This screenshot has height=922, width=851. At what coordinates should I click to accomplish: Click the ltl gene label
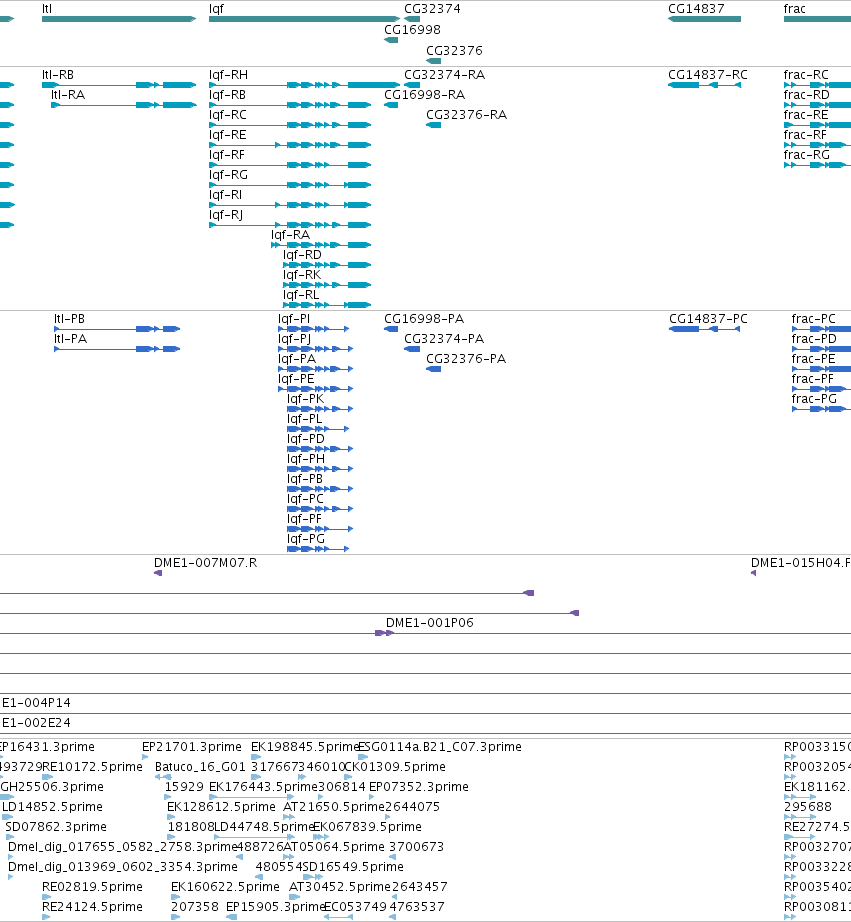click(47, 9)
